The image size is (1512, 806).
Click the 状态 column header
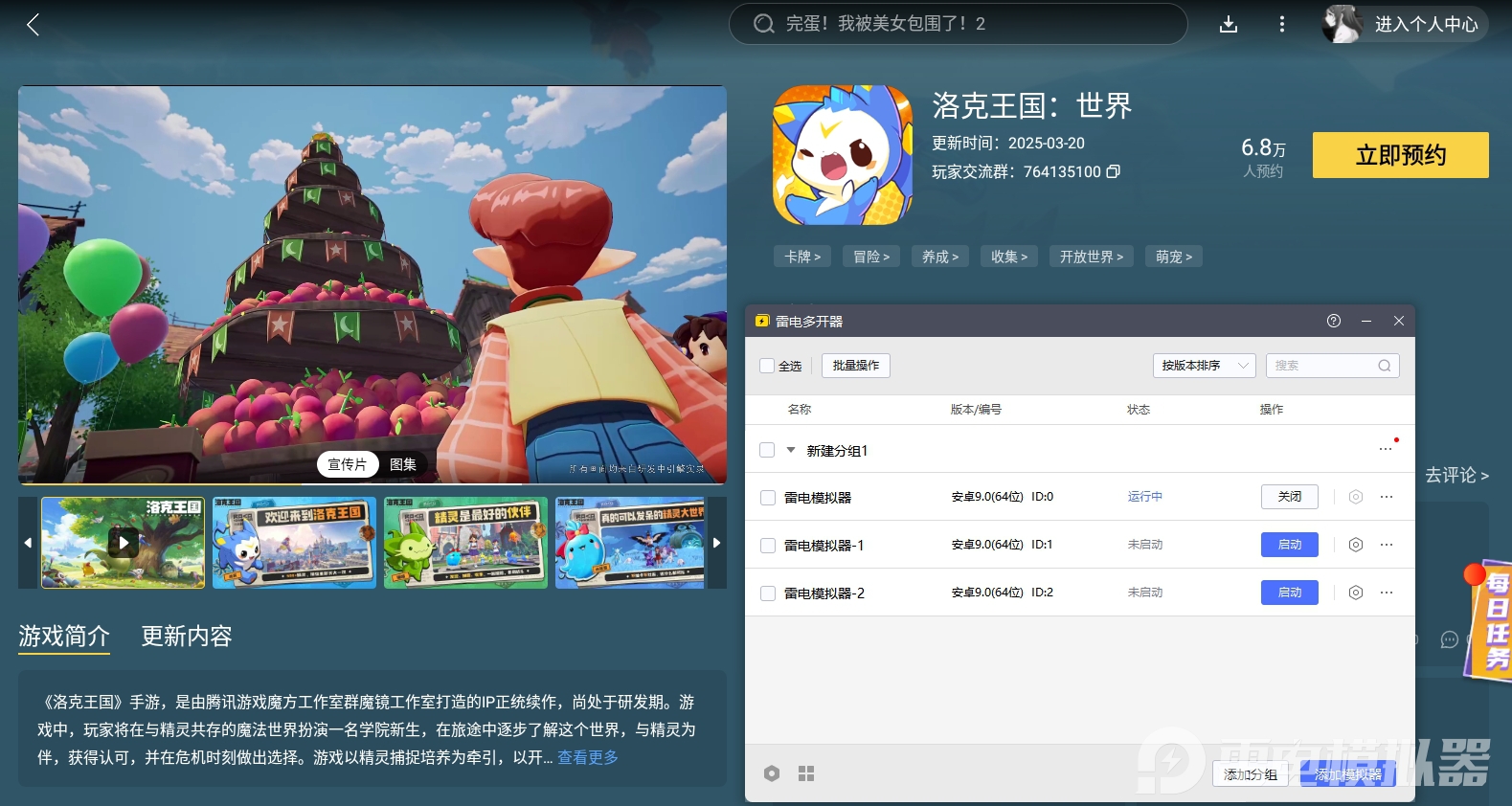tap(1139, 410)
